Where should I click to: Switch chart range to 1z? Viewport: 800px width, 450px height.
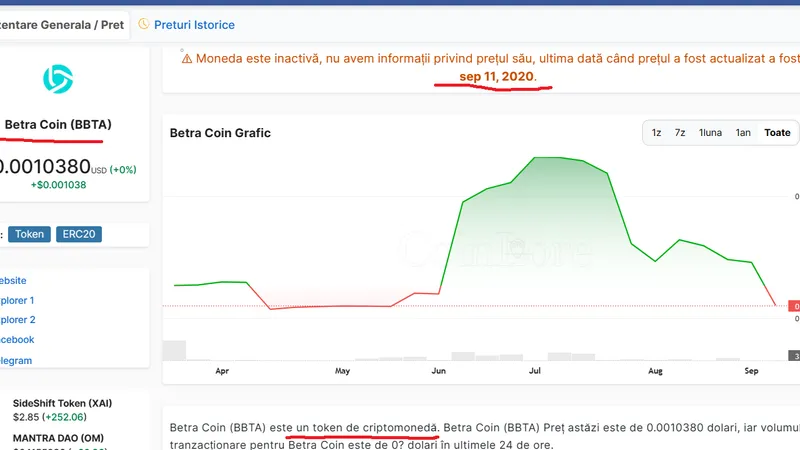[x=656, y=133]
